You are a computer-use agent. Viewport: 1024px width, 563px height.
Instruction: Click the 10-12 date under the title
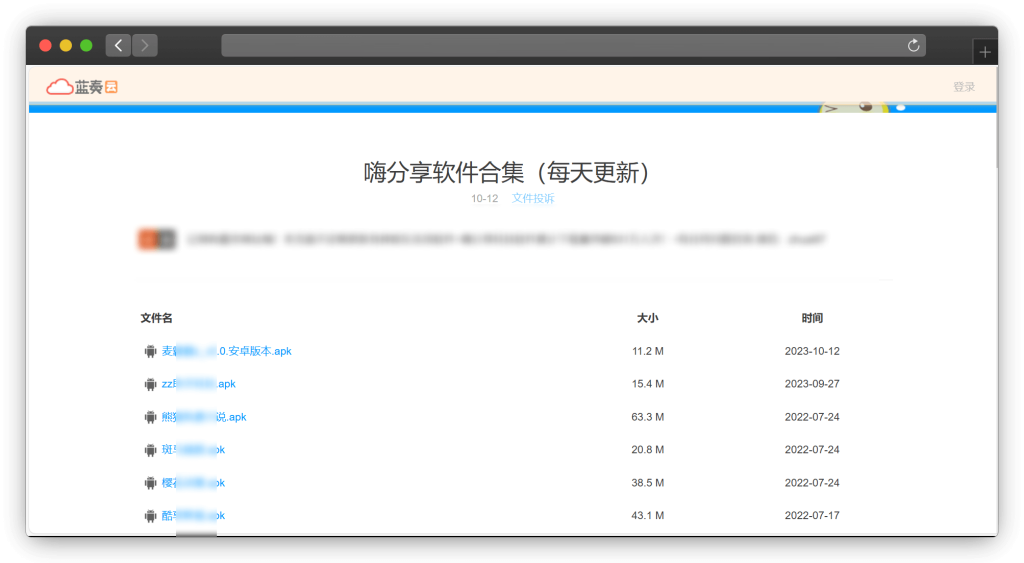pyautogui.click(x=485, y=198)
